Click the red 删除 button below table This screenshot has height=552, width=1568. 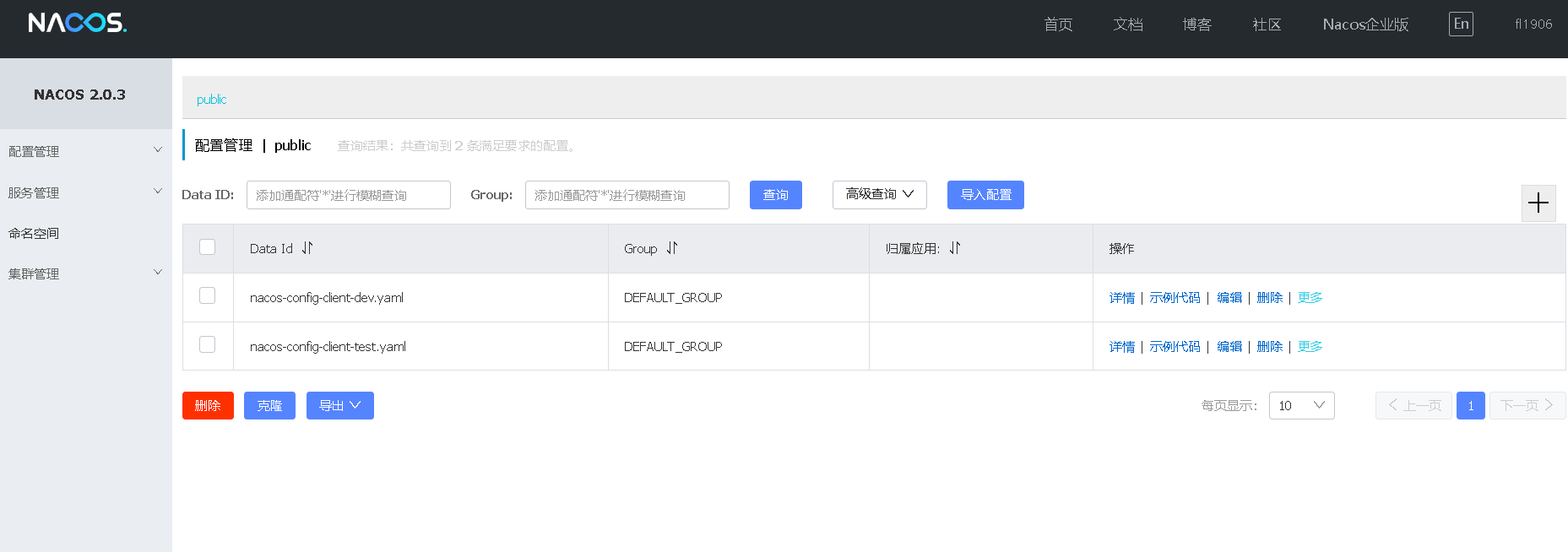pyautogui.click(x=208, y=405)
